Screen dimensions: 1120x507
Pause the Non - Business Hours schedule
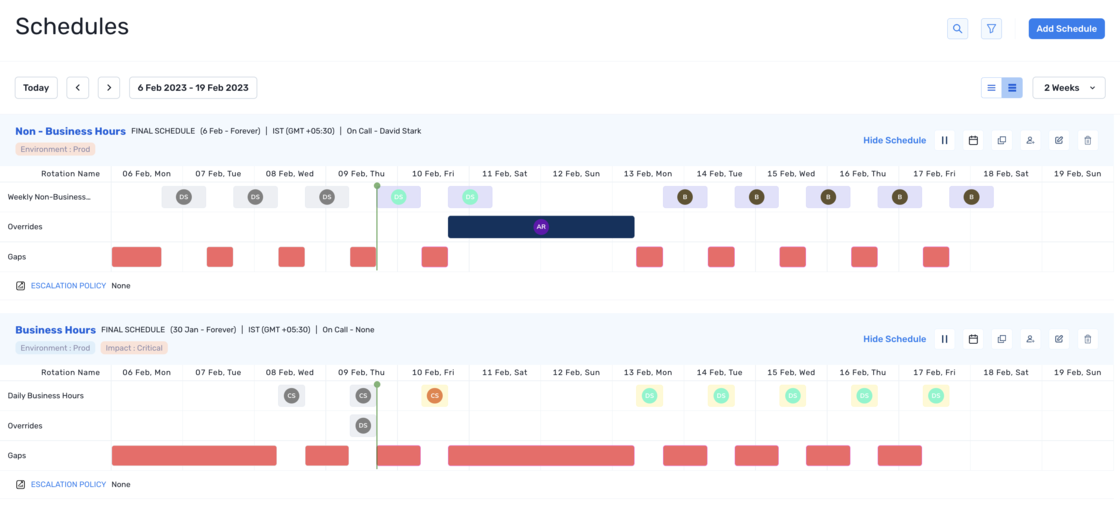944,141
